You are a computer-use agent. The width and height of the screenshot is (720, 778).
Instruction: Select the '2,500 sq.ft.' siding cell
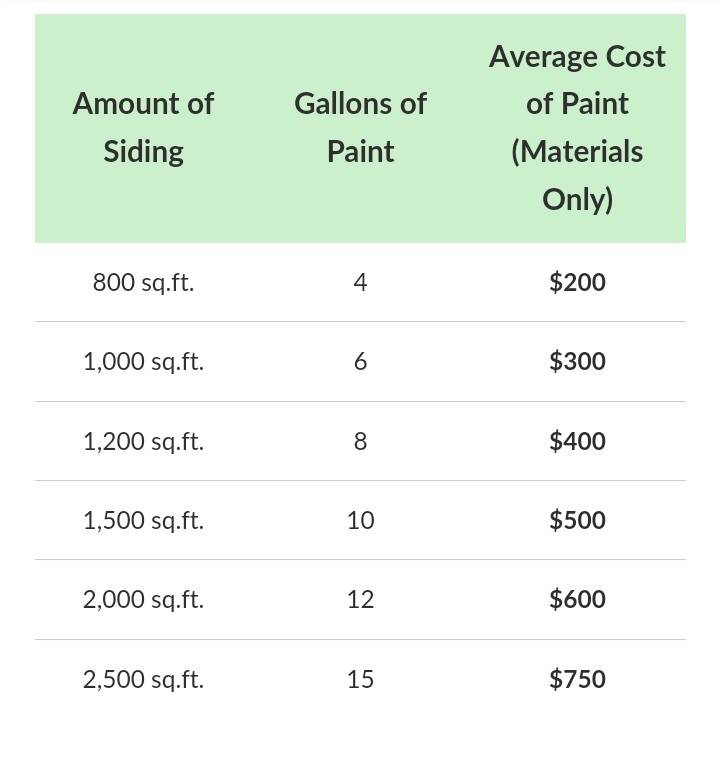(143, 679)
